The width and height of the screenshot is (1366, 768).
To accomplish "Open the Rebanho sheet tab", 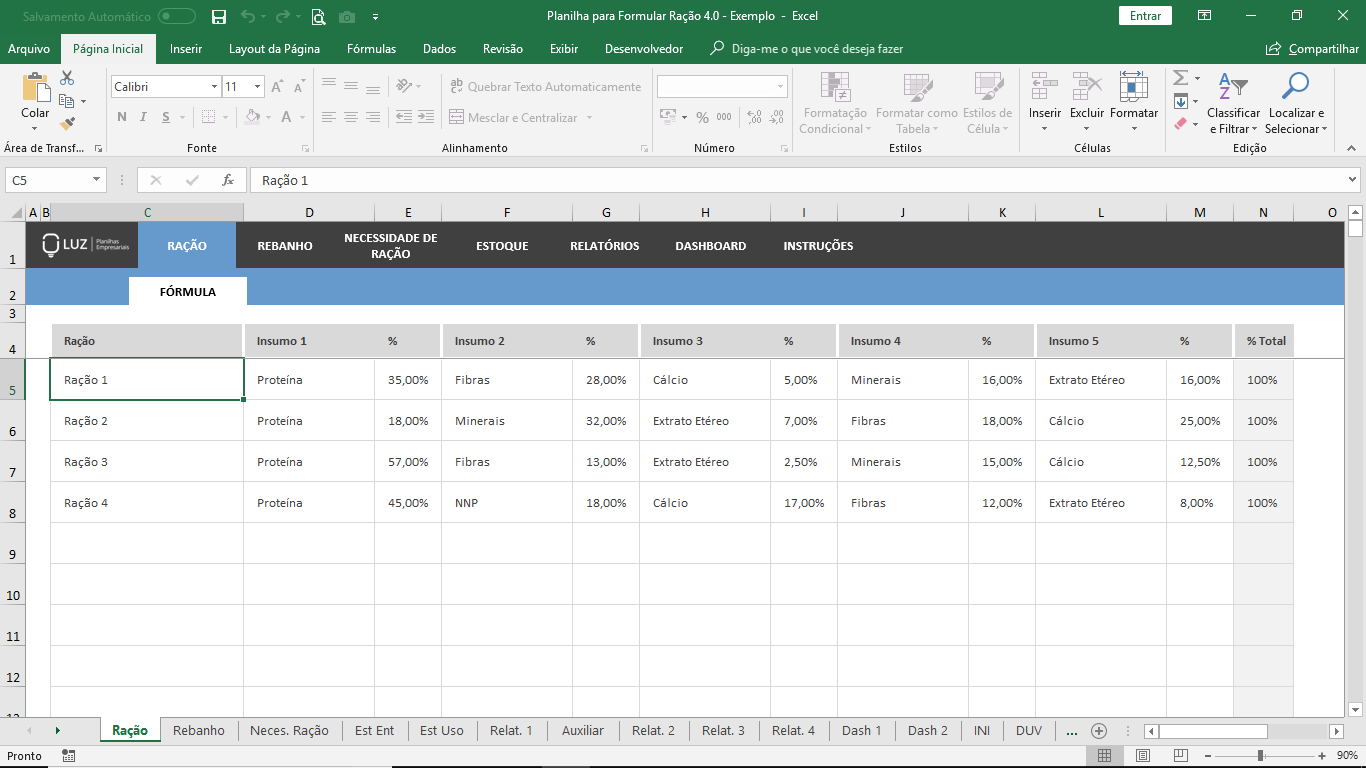I will 199,731.
